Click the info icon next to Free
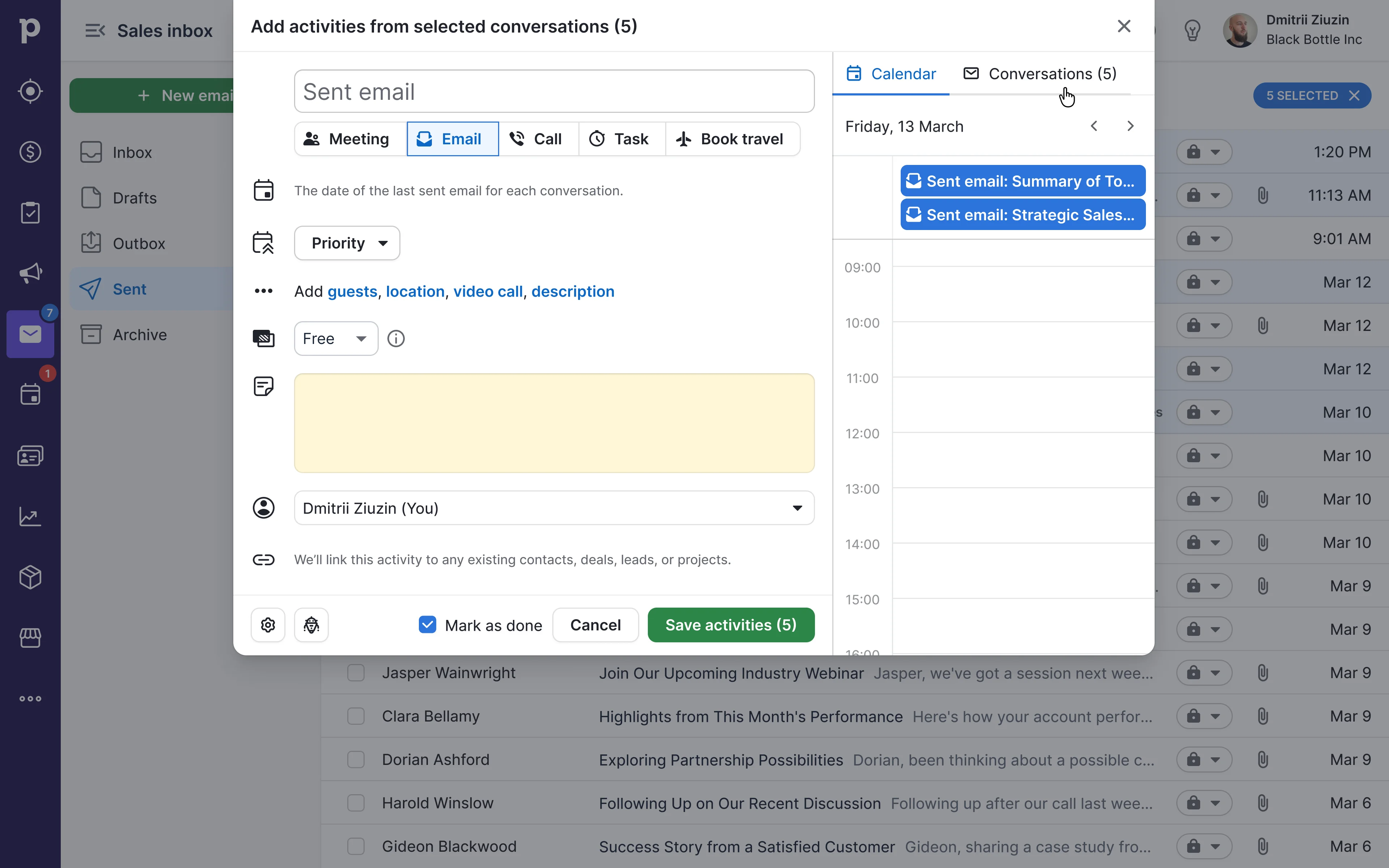1389x868 pixels. [x=396, y=339]
